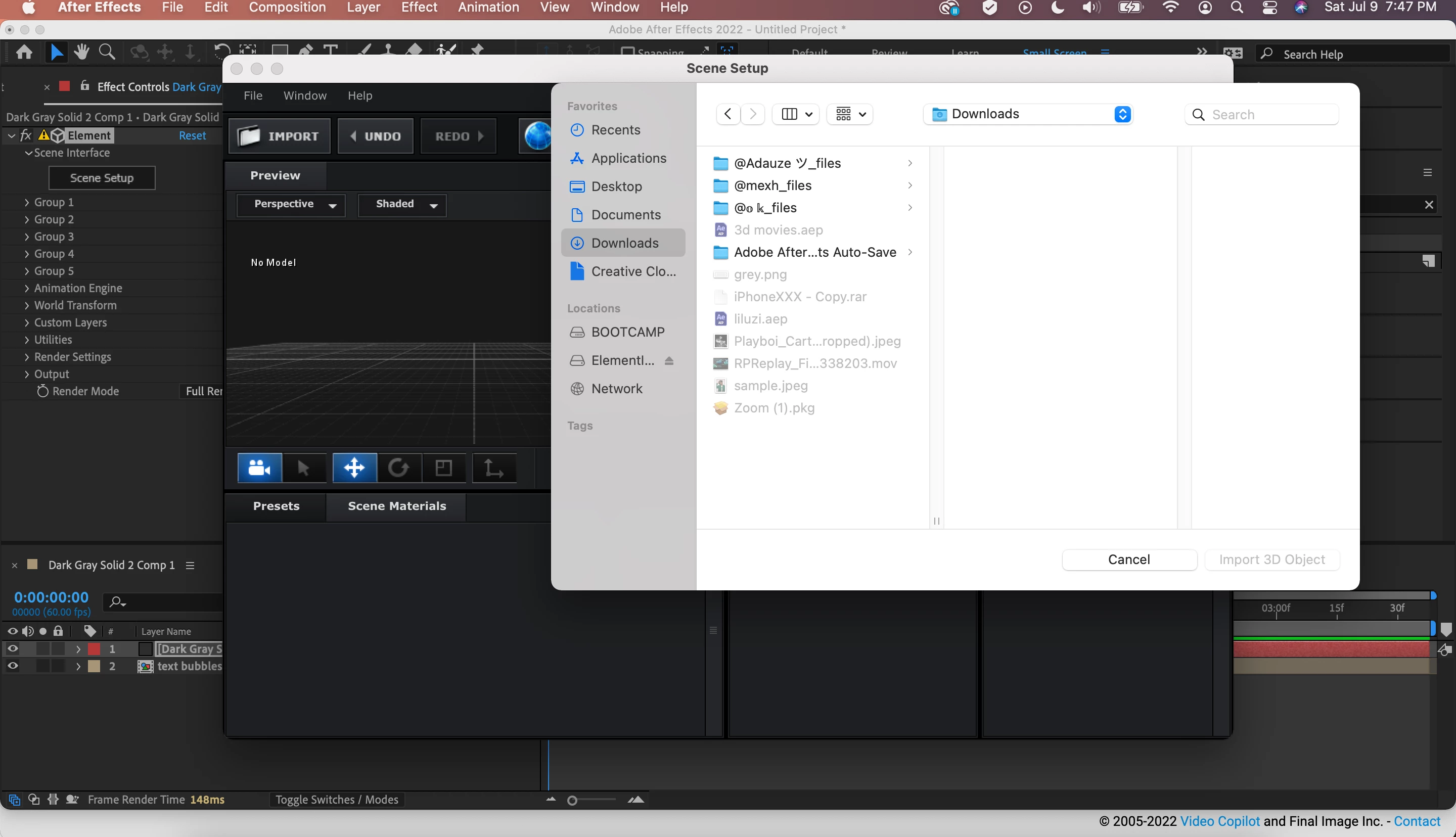This screenshot has height=837, width=1456.
Task: Toggle the Element fx effect switch
Action: tap(26, 135)
